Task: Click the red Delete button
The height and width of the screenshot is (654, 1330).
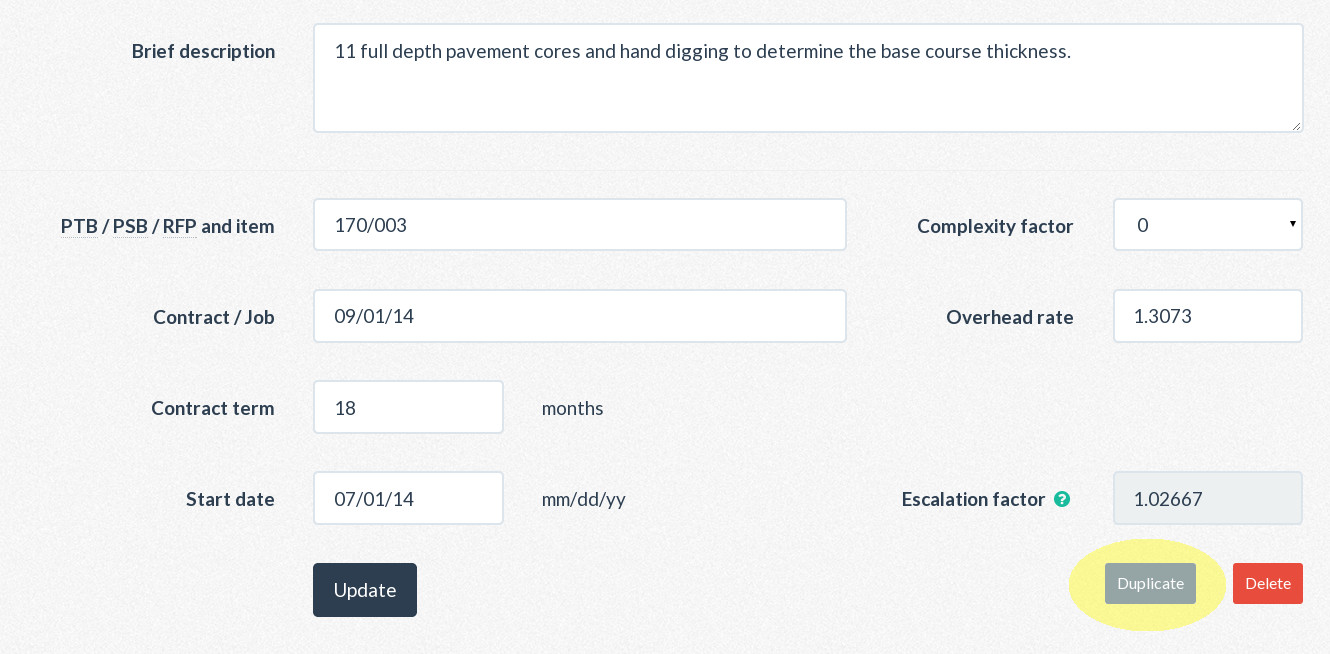Action: 1267,584
